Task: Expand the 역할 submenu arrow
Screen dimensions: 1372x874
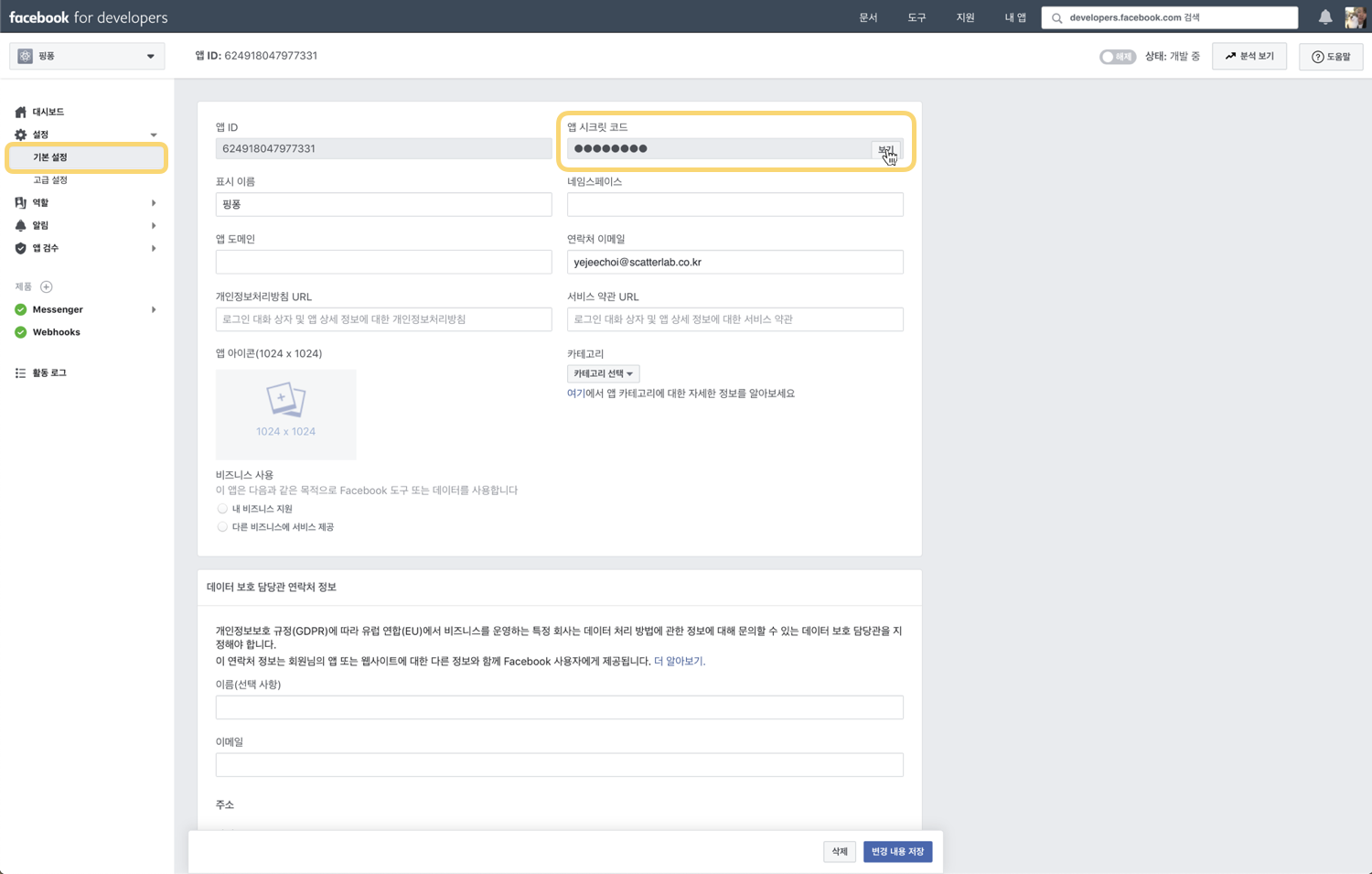Action: click(x=154, y=202)
